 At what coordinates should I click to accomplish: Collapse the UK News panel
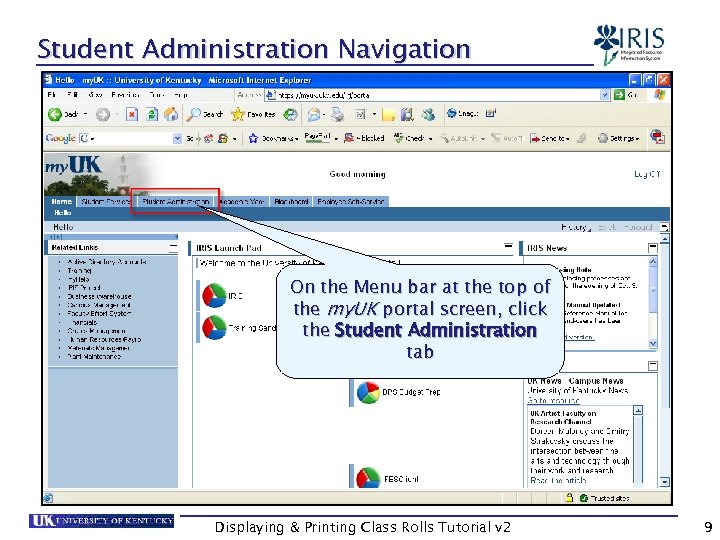tap(653, 366)
